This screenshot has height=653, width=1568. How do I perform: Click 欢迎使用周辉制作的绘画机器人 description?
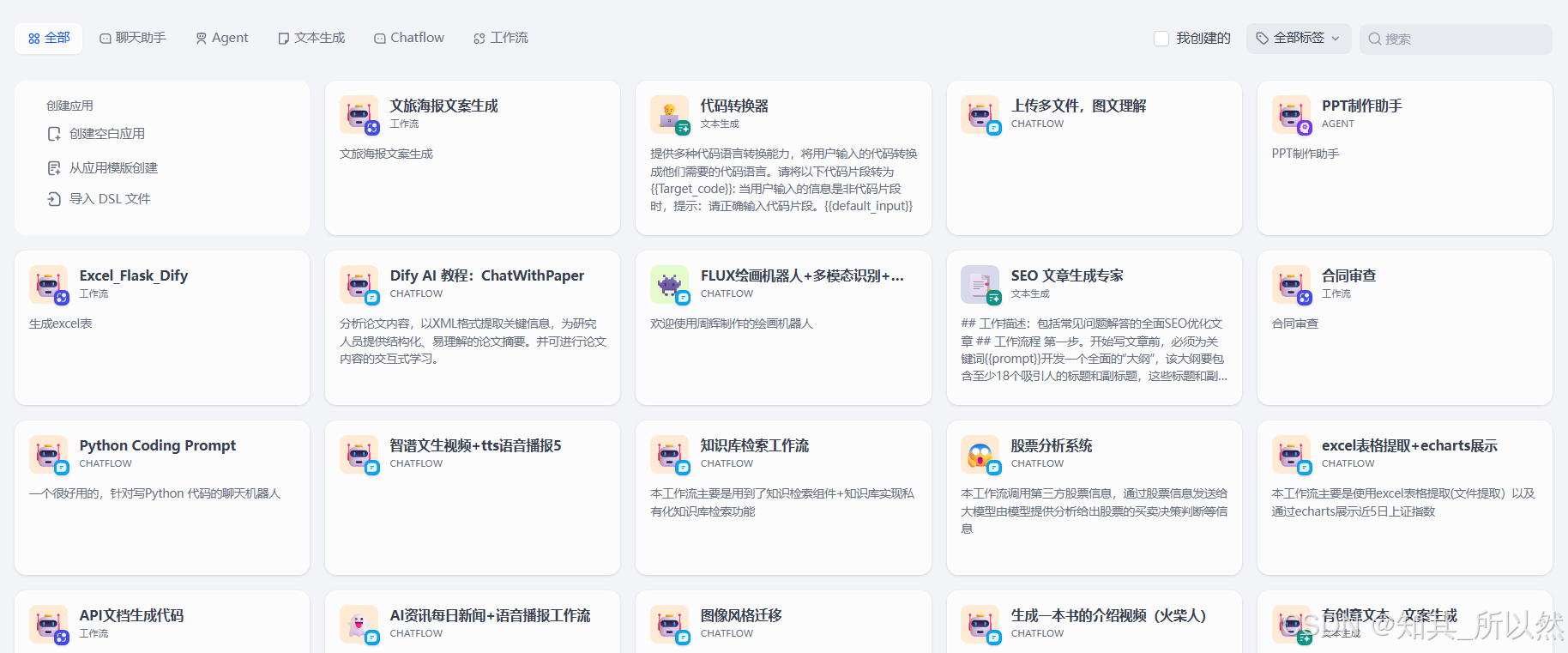(x=731, y=323)
